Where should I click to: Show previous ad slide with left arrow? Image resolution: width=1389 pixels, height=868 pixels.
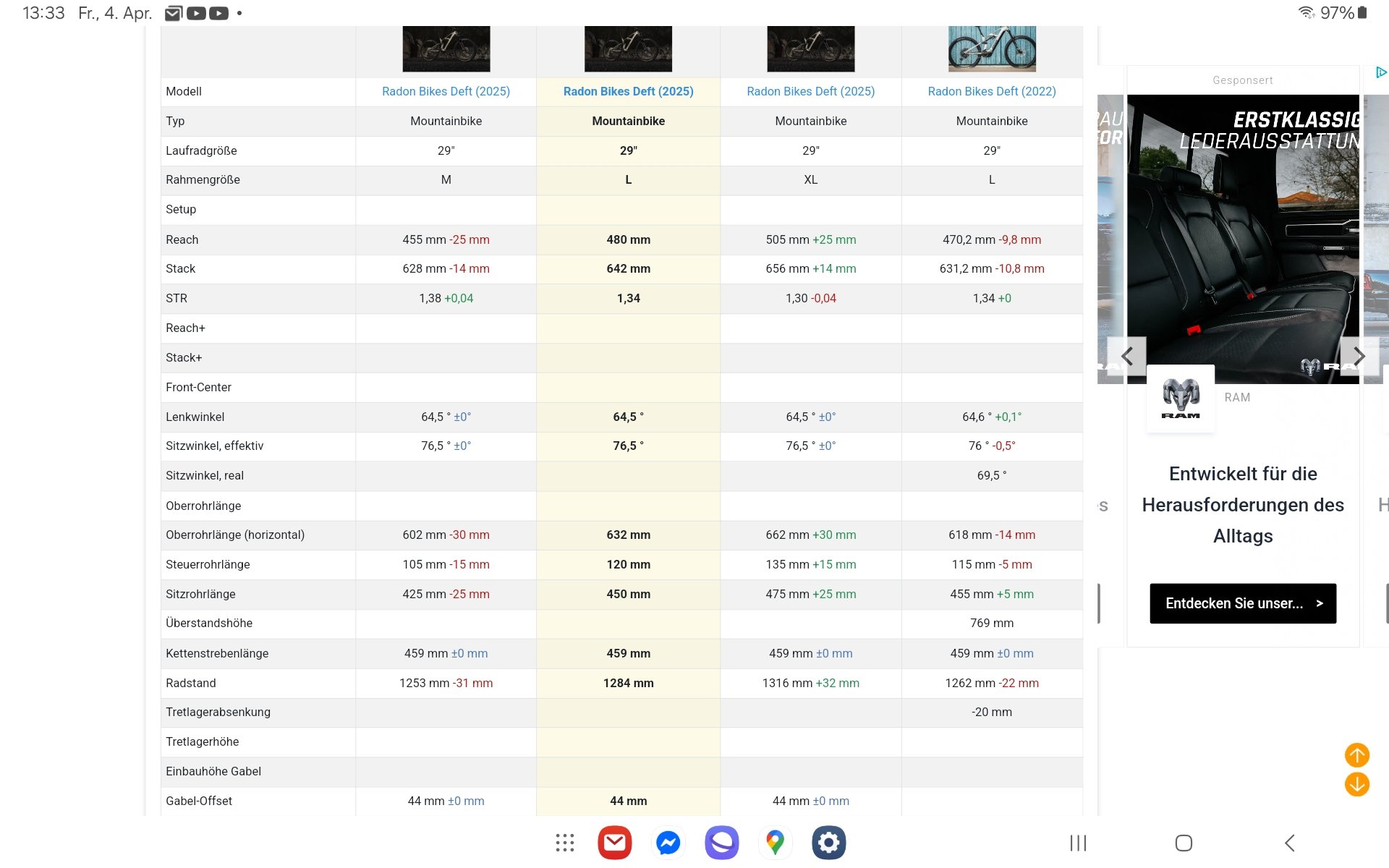(x=1127, y=356)
